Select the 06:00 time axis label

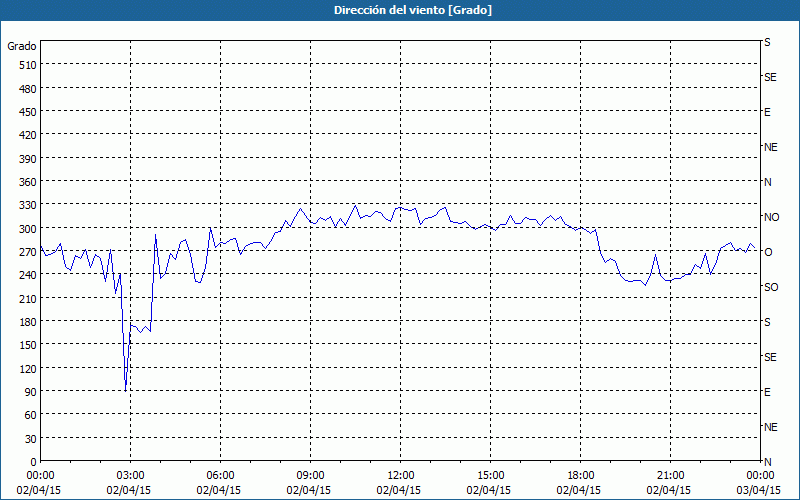click(x=220, y=476)
